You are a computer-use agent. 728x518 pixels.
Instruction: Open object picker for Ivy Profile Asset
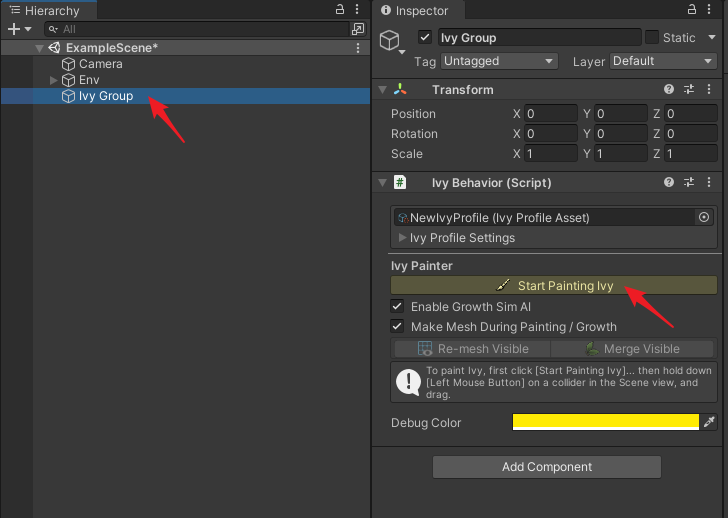coord(704,217)
